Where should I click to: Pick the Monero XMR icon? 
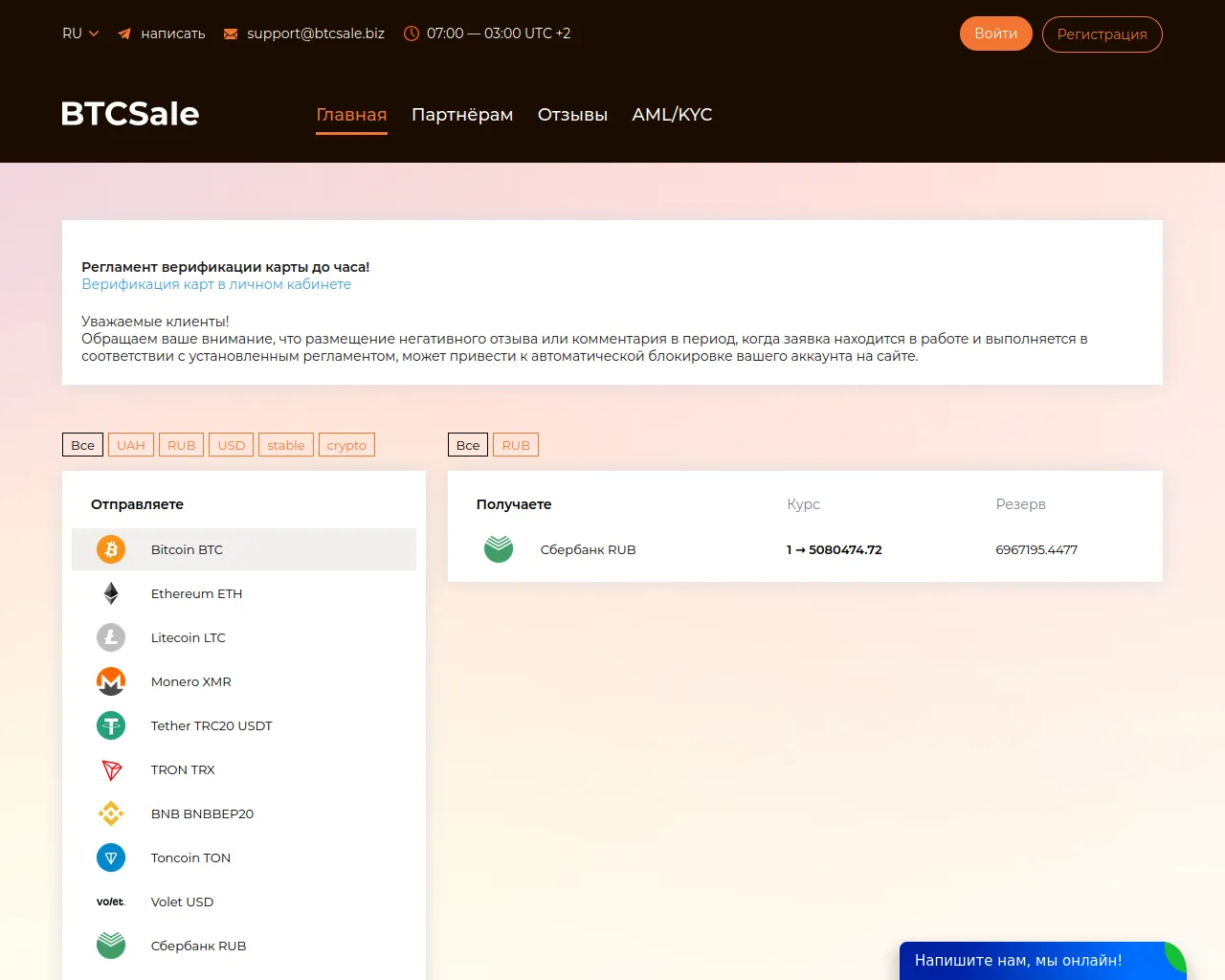111,681
